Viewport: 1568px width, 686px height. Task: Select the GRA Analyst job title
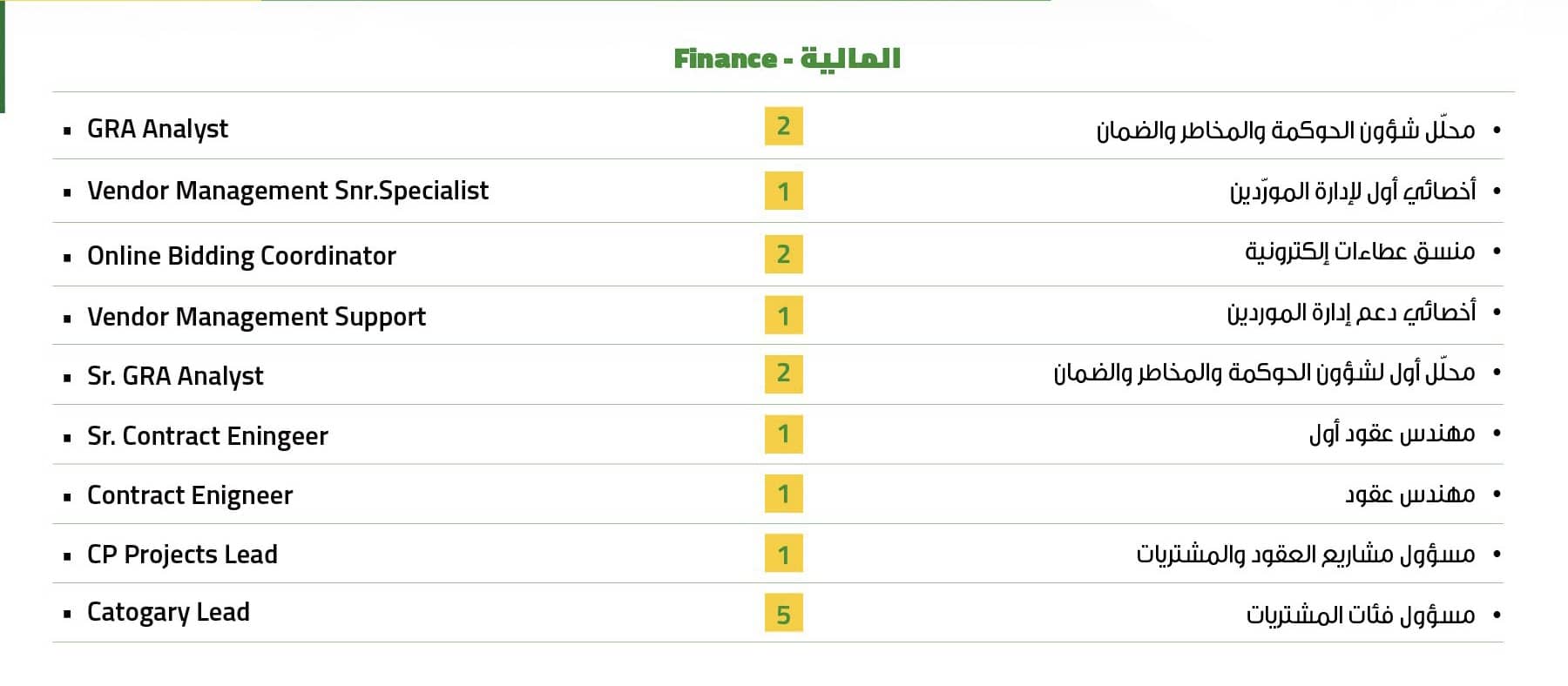click(158, 129)
